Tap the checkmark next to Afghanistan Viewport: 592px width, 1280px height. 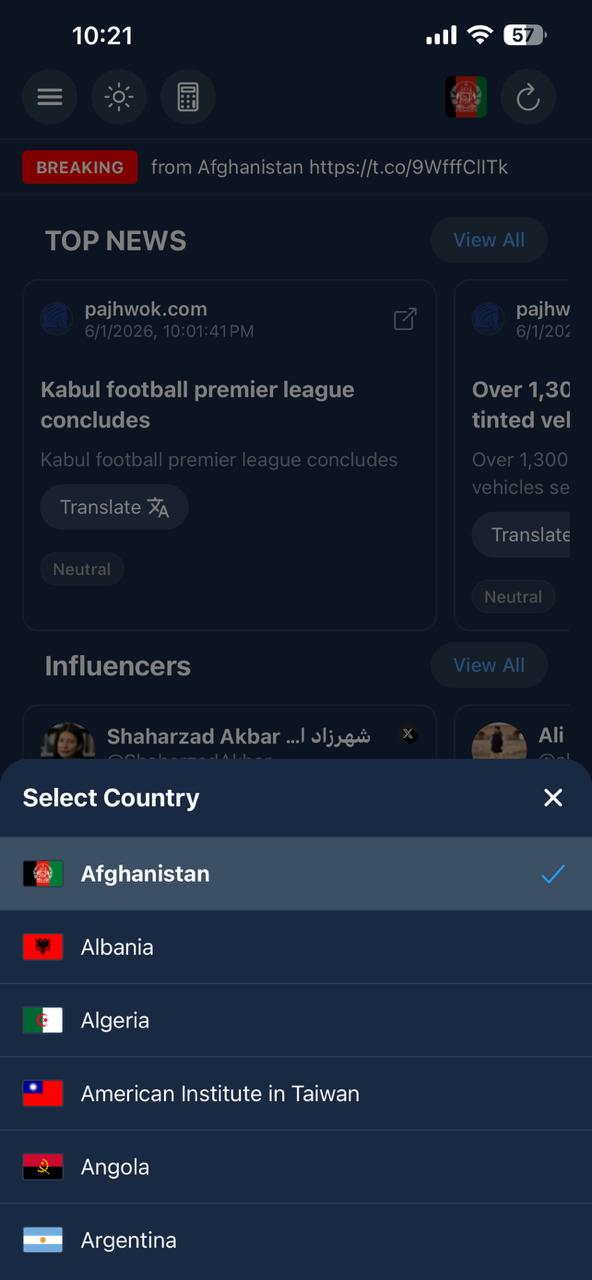[x=553, y=873]
